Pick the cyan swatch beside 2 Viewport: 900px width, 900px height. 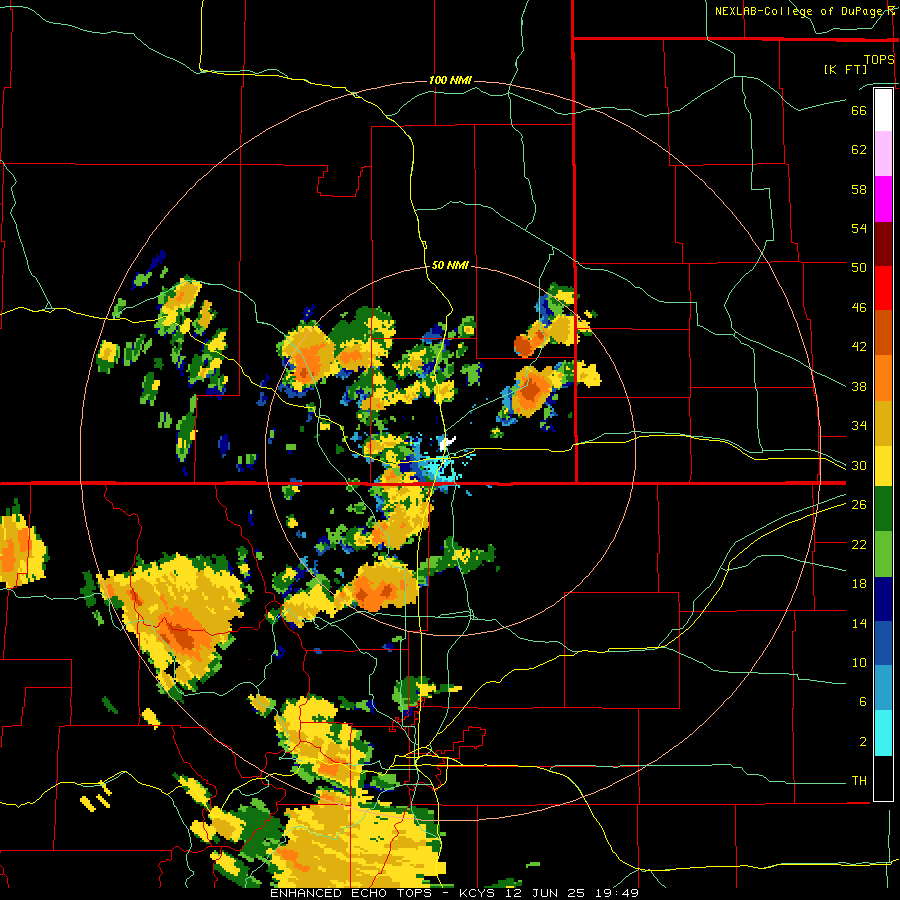pos(883,733)
